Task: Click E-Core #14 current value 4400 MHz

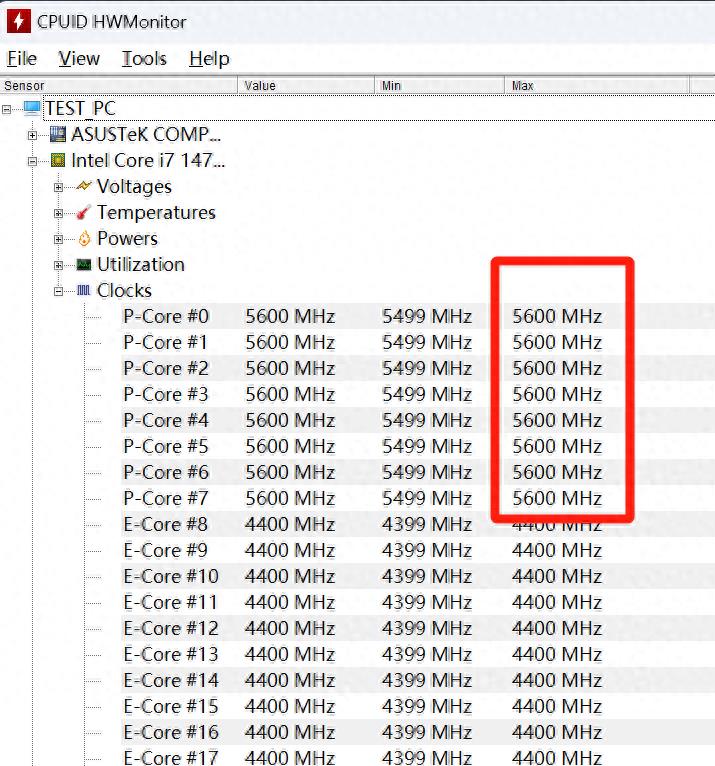Action: click(x=290, y=680)
